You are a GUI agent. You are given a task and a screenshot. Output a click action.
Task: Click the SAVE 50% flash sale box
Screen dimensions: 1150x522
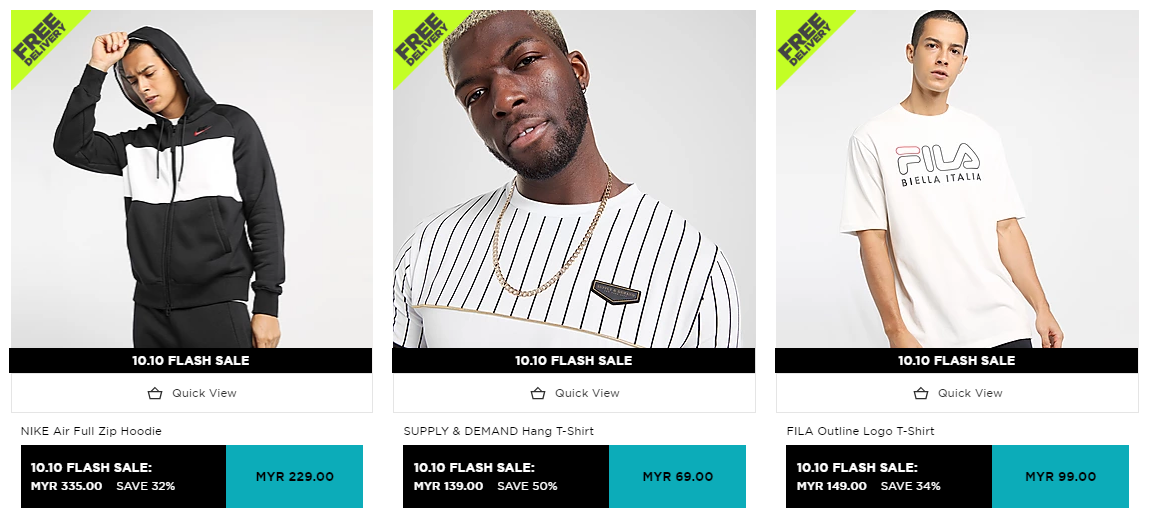506,477
